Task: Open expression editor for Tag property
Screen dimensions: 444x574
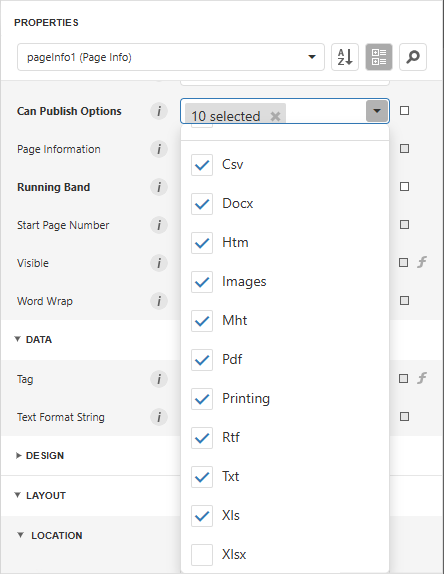Action: (x=422, y=378)
